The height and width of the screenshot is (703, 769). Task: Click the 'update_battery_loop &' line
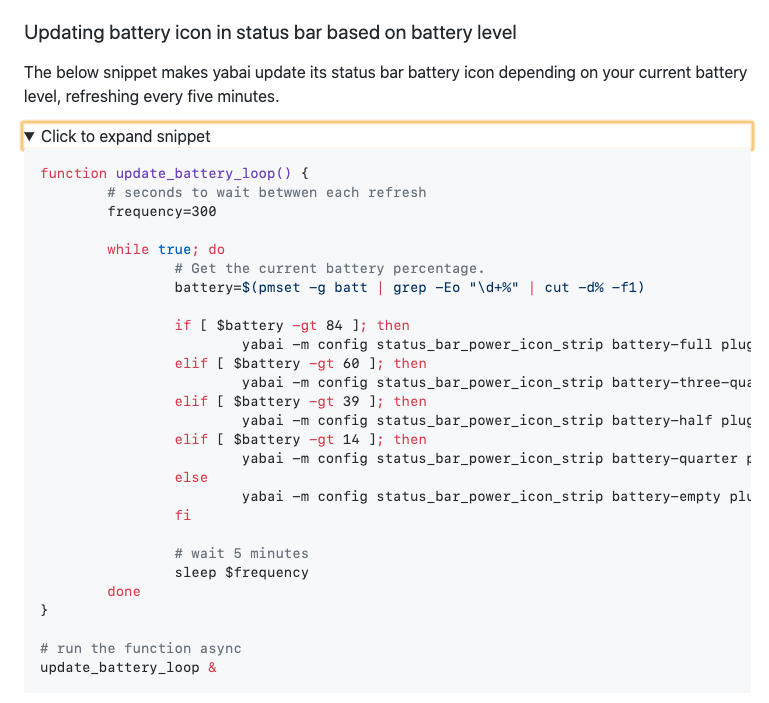(x=128, y=668)
